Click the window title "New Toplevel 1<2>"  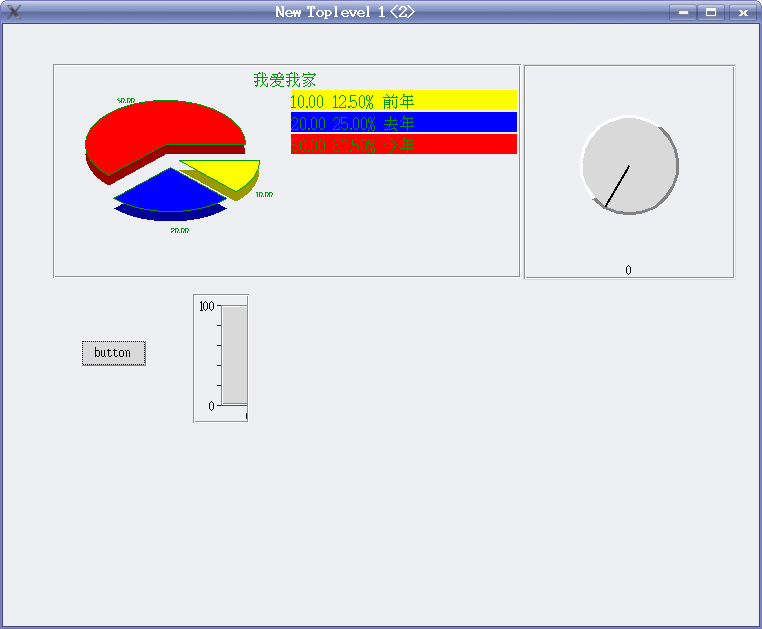[x=345, y=12]
